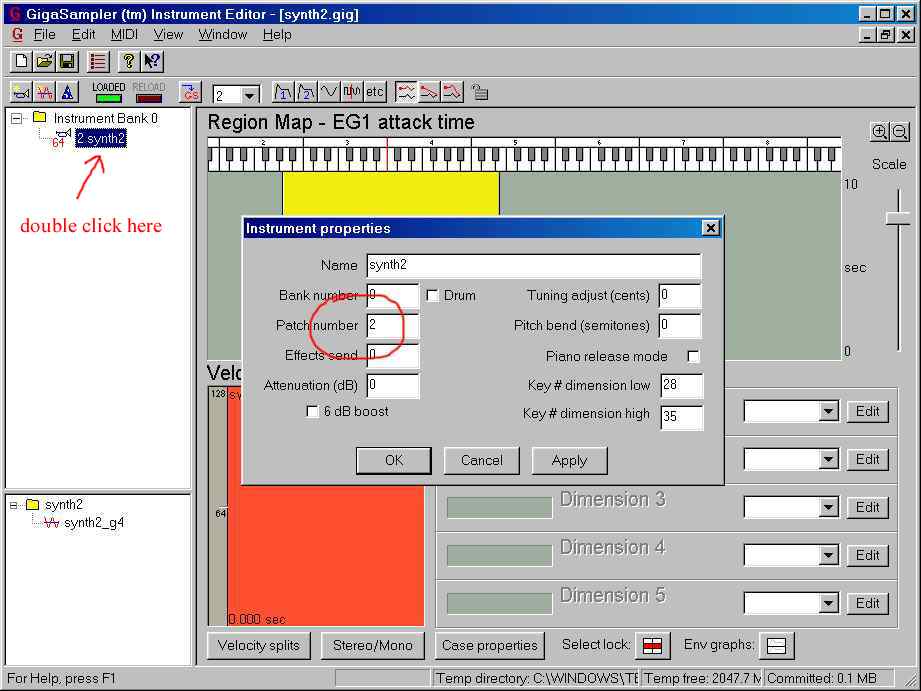Click the new instrument trumpet toolbar icon
The image size is (921, 691).
point(21,92)
